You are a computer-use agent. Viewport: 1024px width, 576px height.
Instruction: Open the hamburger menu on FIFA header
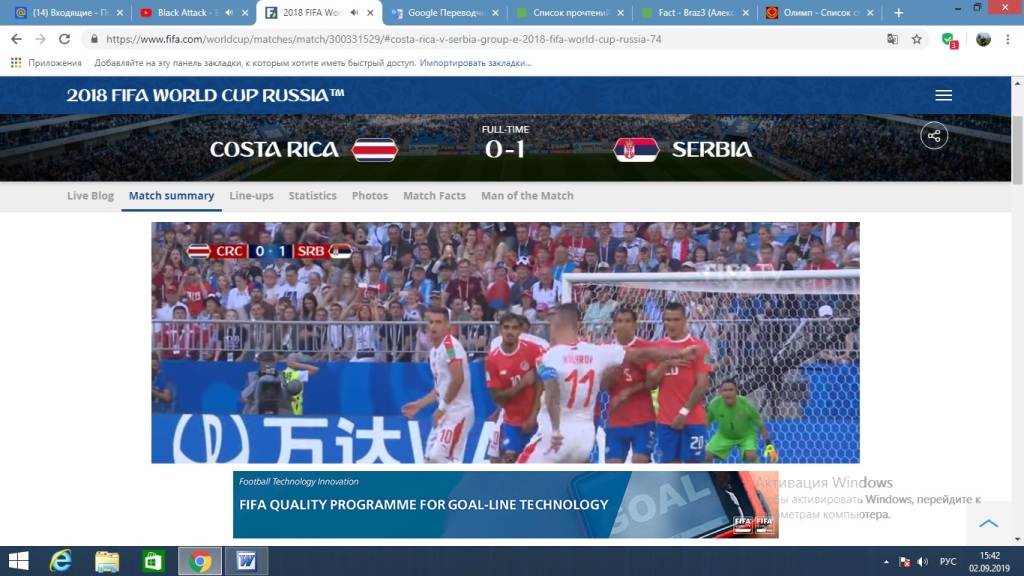pyautogui.click(x=943, y=95)
